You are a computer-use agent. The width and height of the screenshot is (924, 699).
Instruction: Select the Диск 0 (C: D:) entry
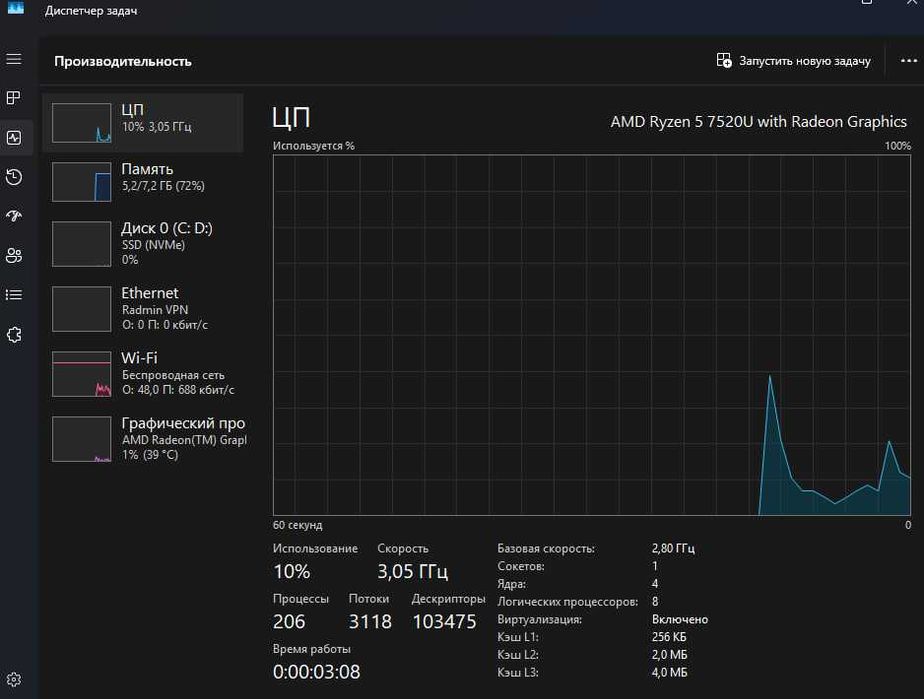click(x=143, y=243)
